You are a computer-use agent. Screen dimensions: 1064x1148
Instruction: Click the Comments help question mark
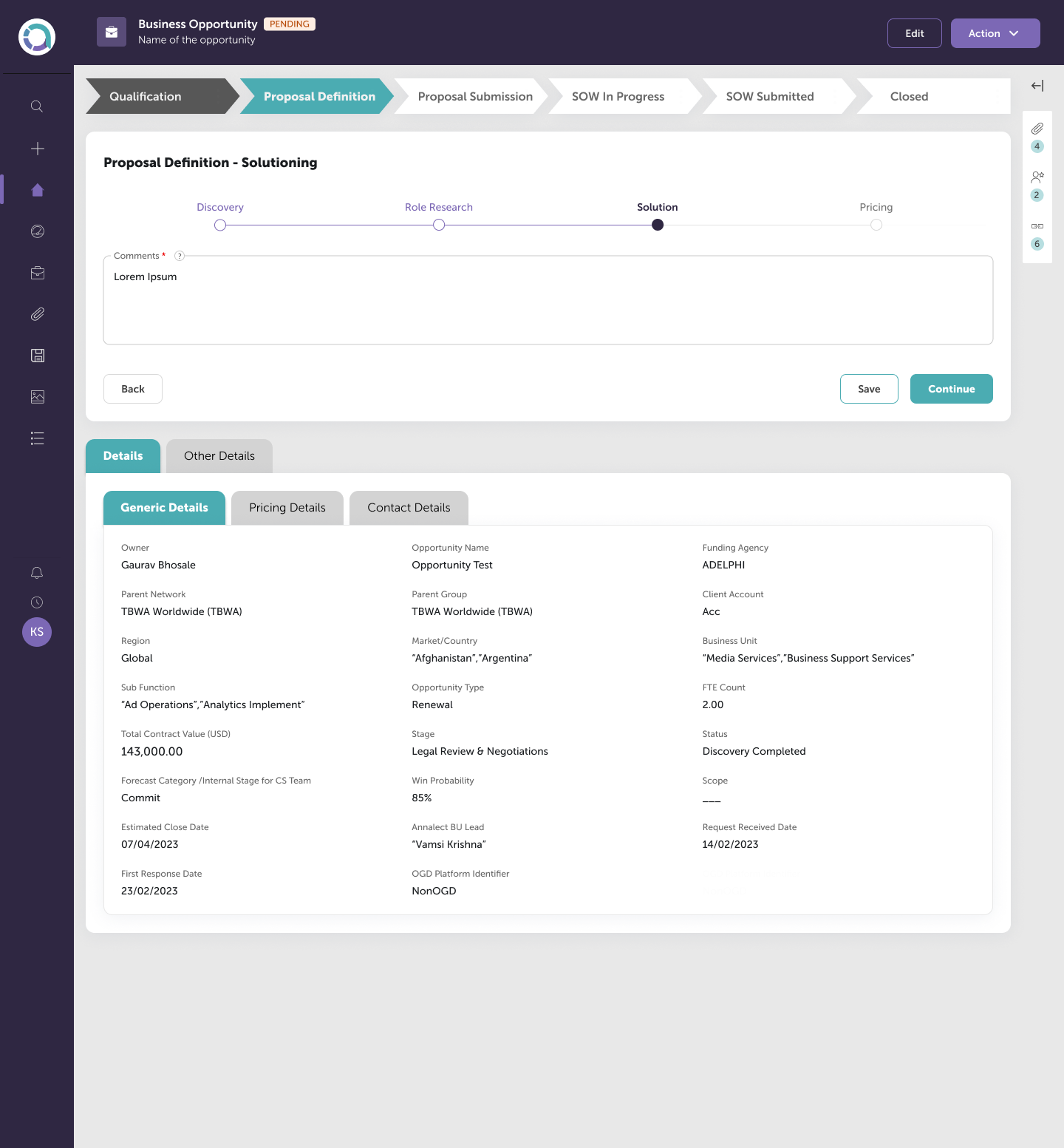pyautogui.click(x=180, y=256)
